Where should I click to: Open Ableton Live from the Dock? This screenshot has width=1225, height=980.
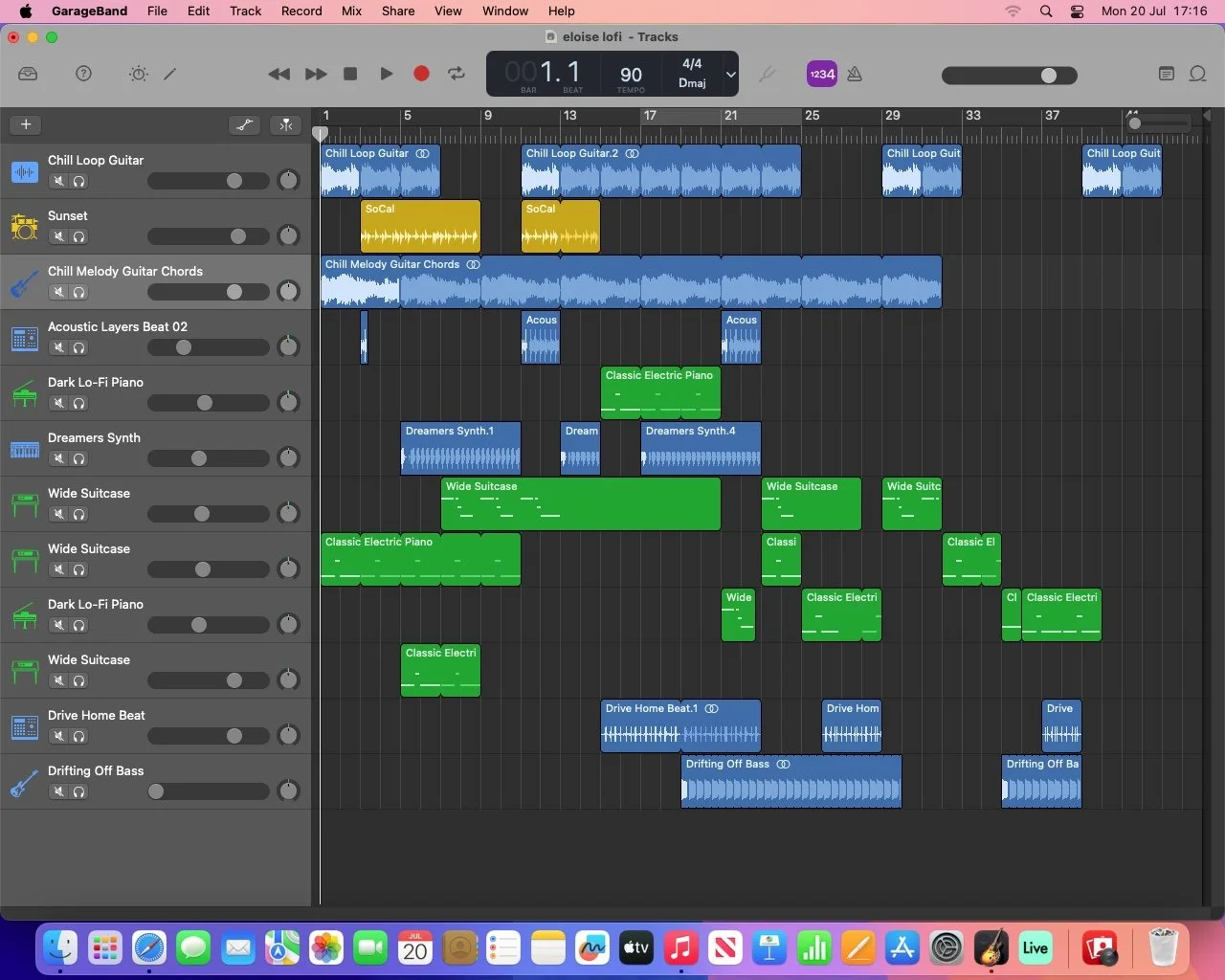coord(1036,948)
